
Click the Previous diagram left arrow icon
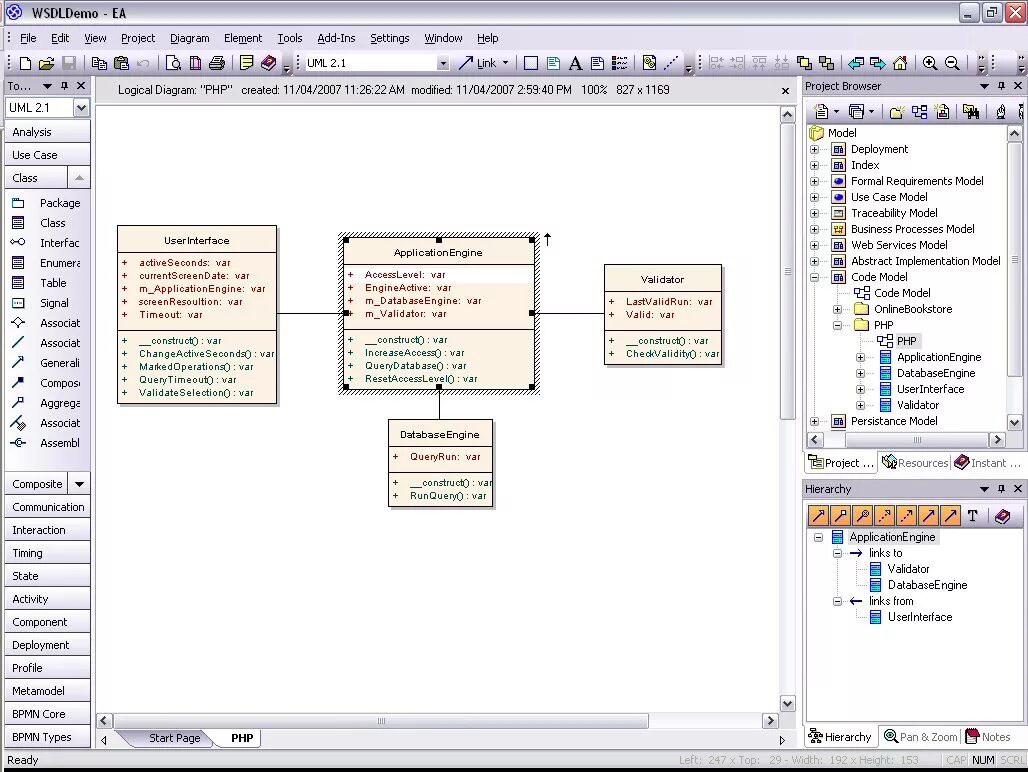tap(856, 63)
